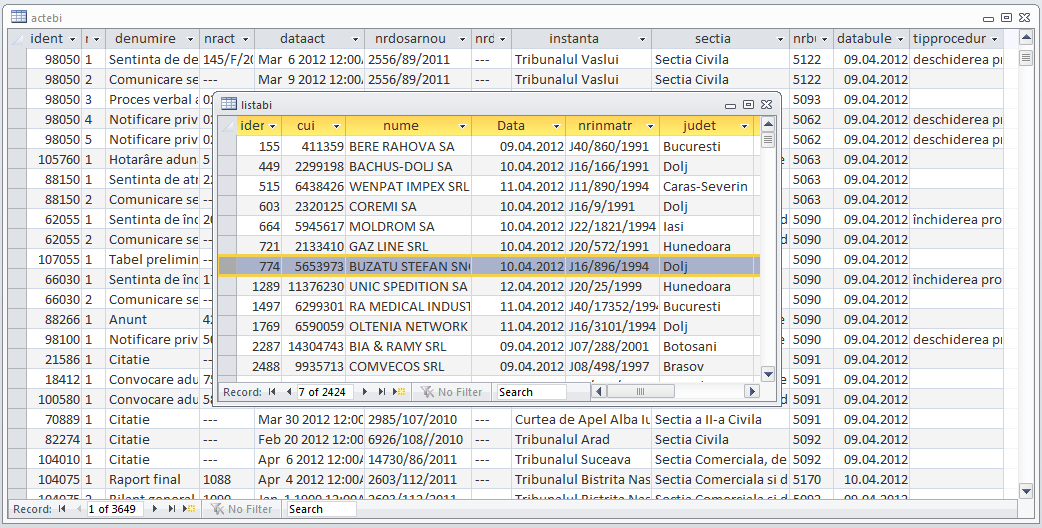Image resolution: width=1042 pixels, height=528 pixels.
Task: Go to first record in listabi
Action: (x=272, y=392)
